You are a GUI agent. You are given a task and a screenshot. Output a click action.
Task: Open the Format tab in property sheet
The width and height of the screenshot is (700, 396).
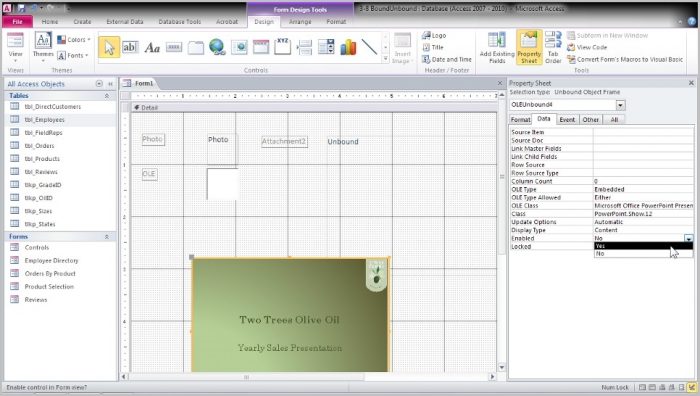(x=521, y=120)
